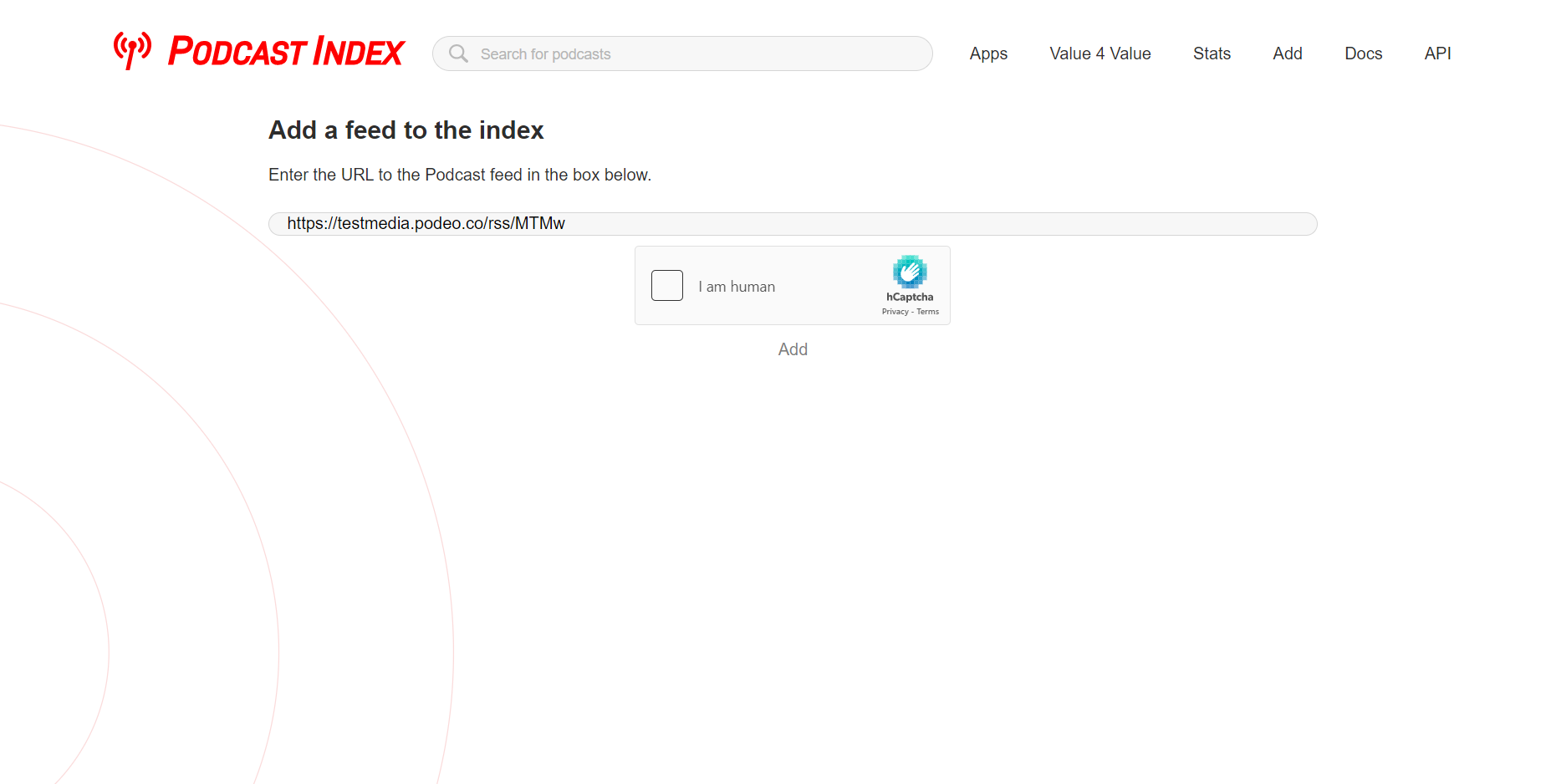Screen dimensions: 1551x784
Task: Click the magnifying glass search icon
Action: click(x=458, y=53)
